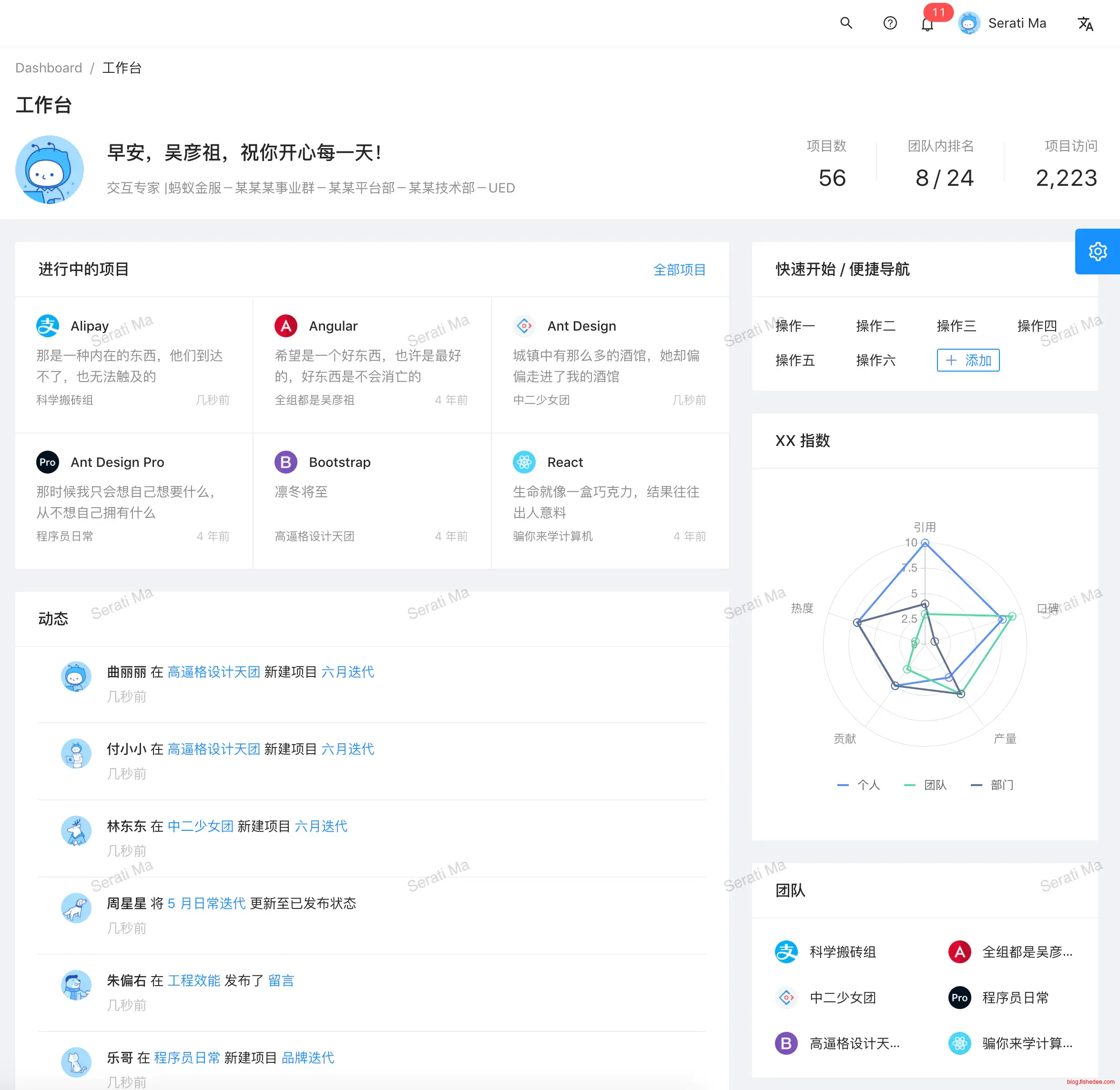Select the 操作一 quick navigation item
The width and height of the screenshot is (1120, 1090).
pos(795,326)
